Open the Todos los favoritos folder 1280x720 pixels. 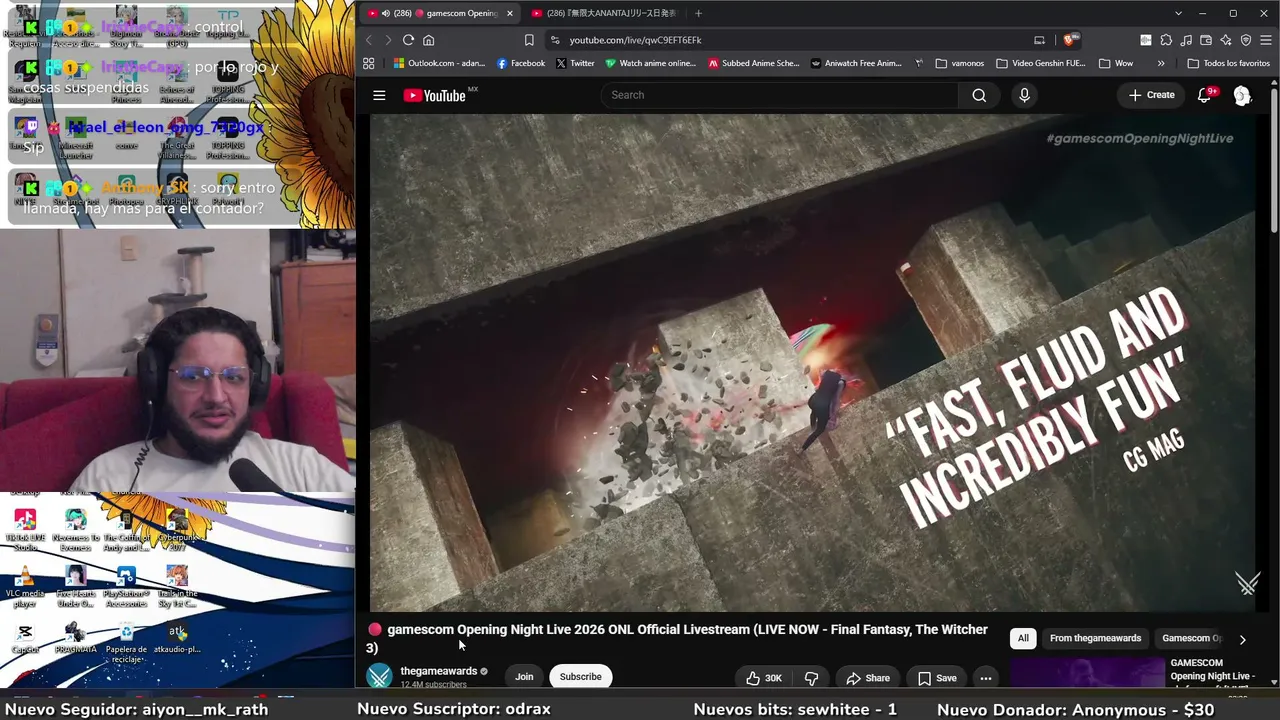(x=1228, y=63)
